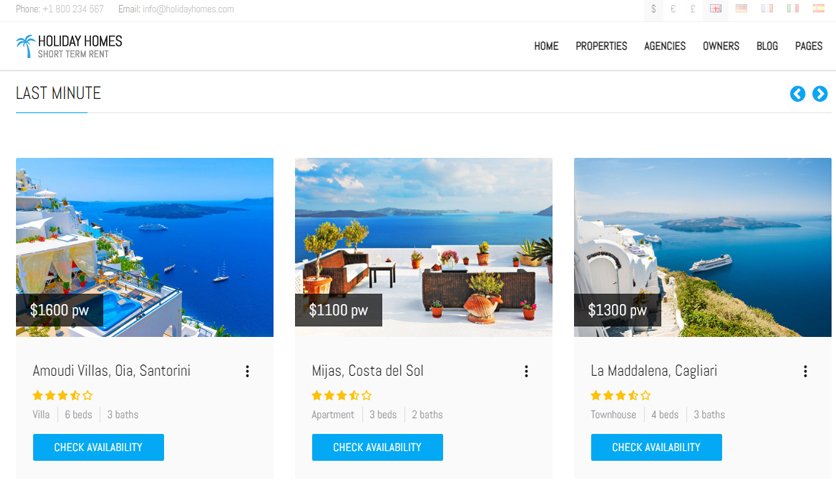The width and height of the screenshot is (836, 484).
Task: Open the Mijas terrace property photo
Action: coord(424,247)
